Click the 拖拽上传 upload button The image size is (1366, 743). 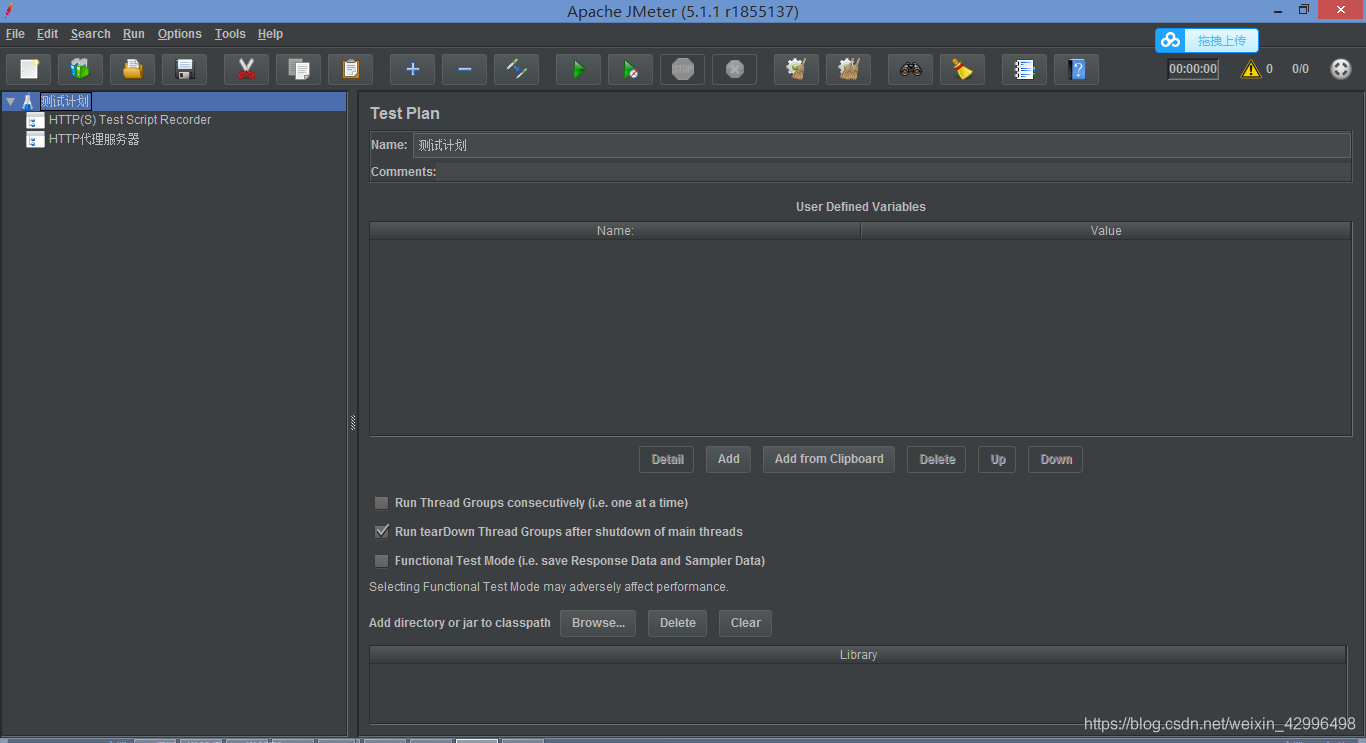click(x=1207, y=40)
